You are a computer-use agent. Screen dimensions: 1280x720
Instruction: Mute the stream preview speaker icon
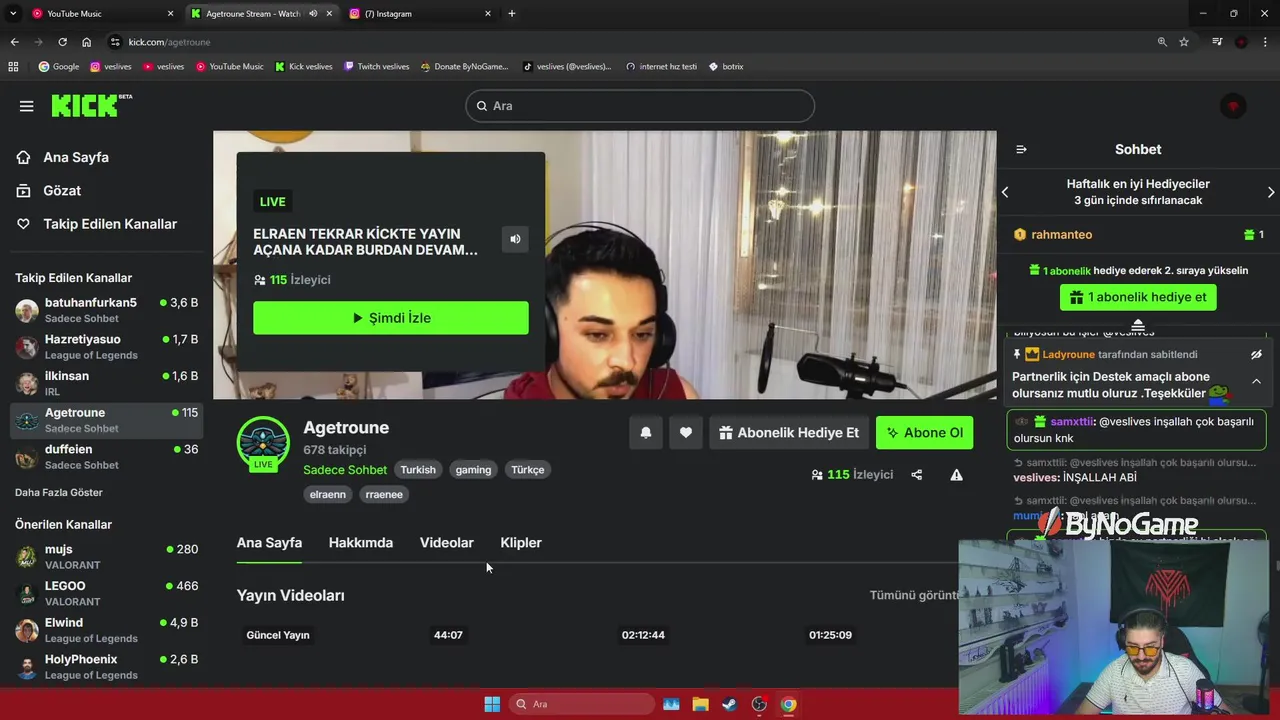515,239
